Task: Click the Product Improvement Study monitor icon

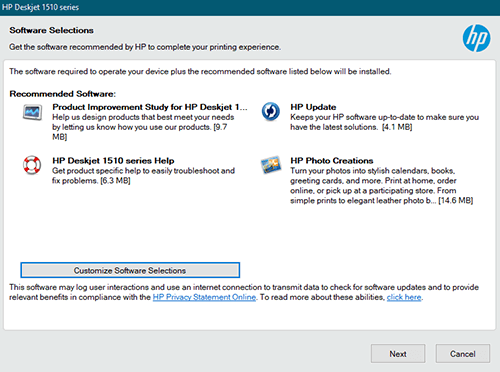Action: (32, 112)
